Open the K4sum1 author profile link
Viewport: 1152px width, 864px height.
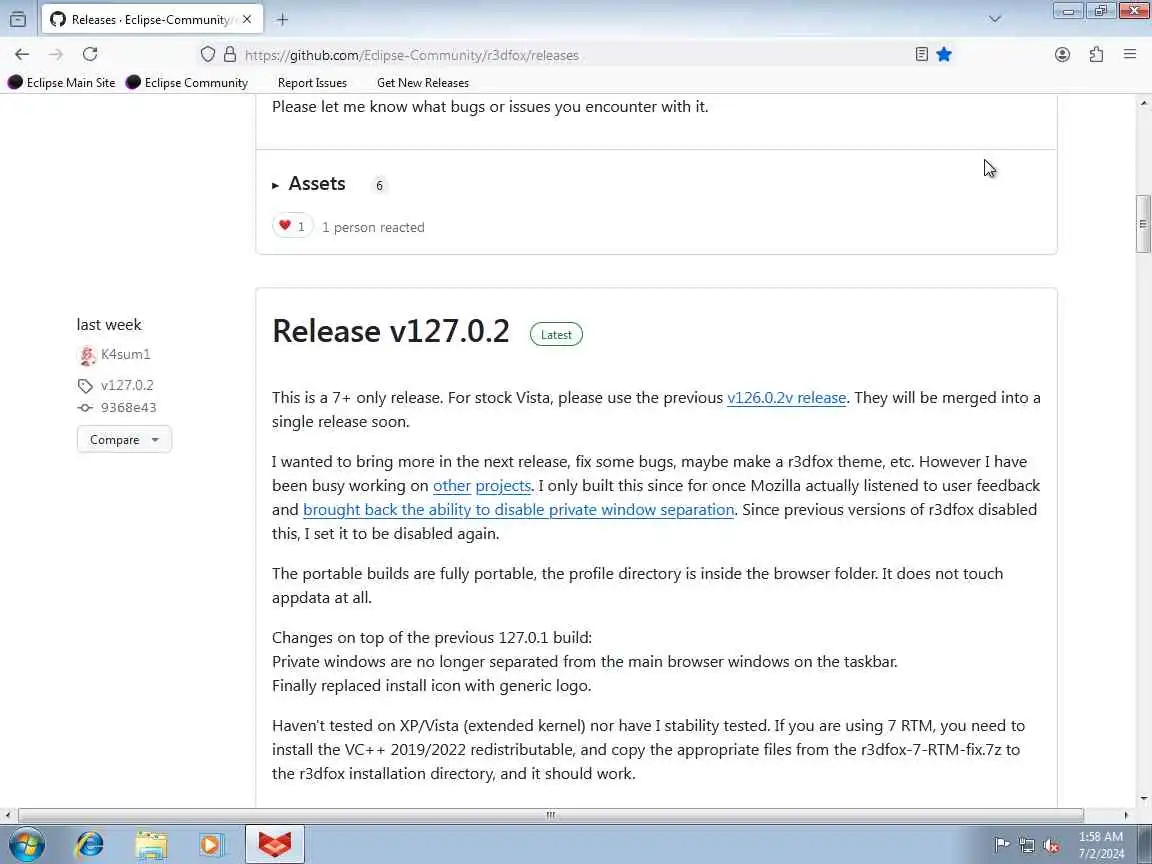click(126, 354)
